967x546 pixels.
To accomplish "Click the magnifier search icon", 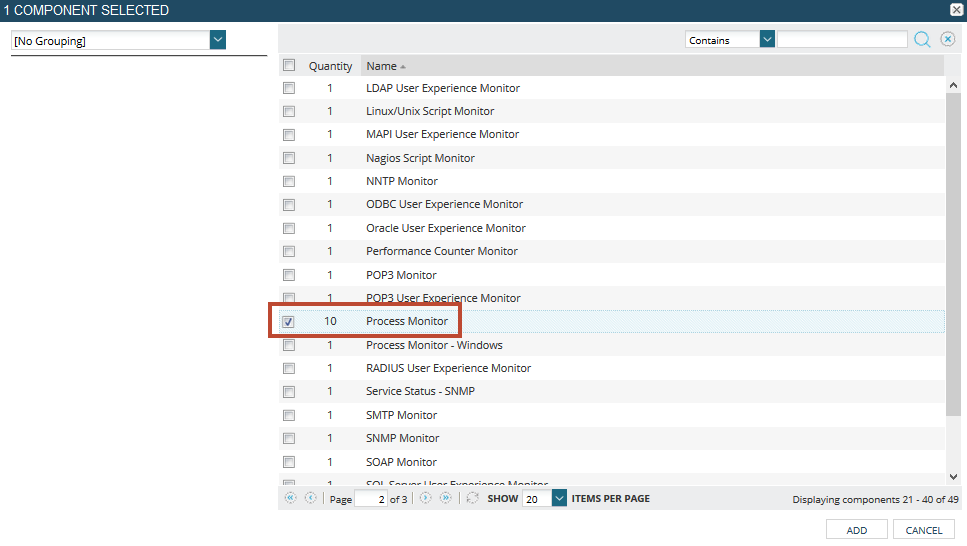I will (x=922, y=40).
